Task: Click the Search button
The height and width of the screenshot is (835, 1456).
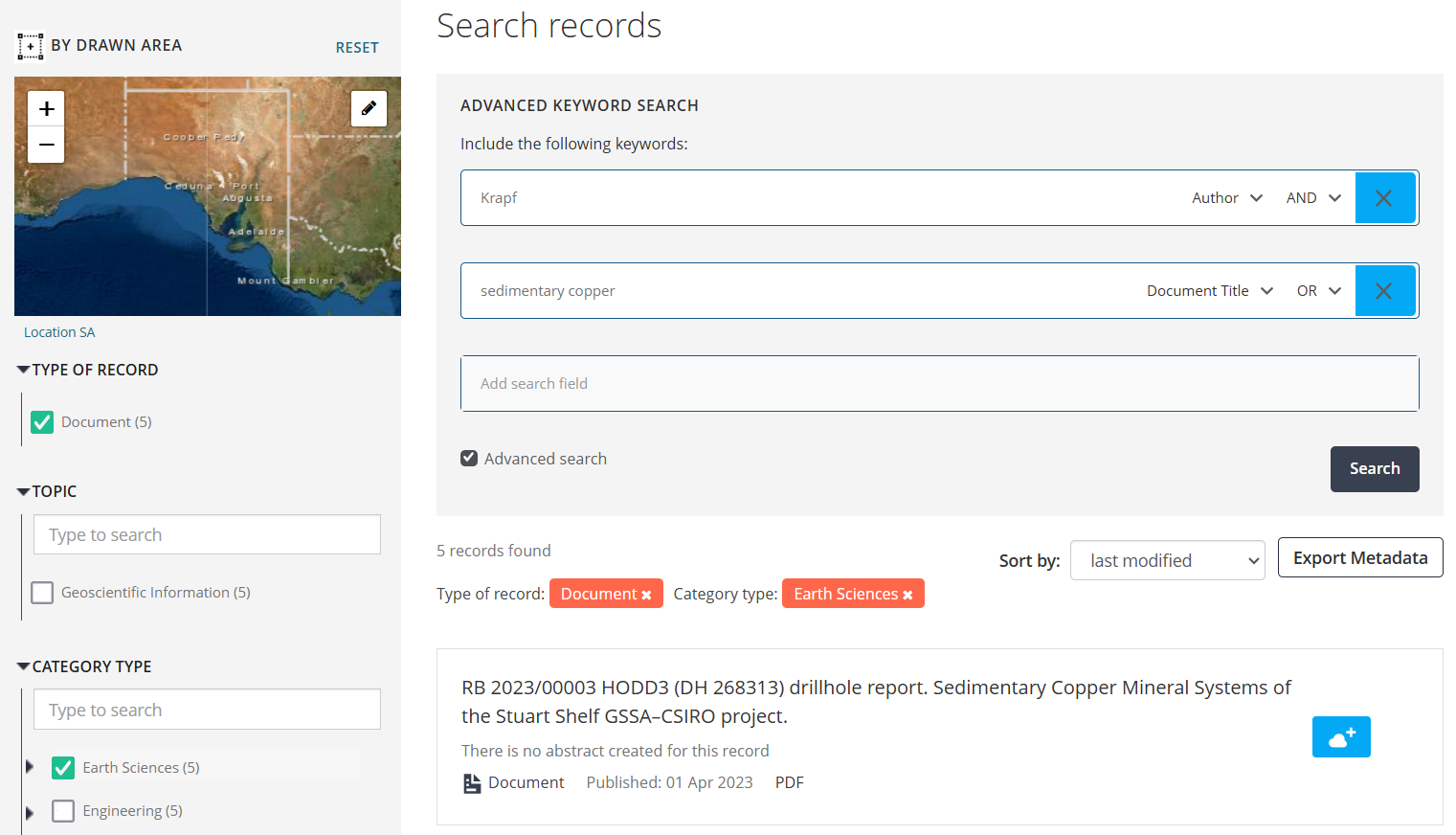Action: click(1375, 469)
